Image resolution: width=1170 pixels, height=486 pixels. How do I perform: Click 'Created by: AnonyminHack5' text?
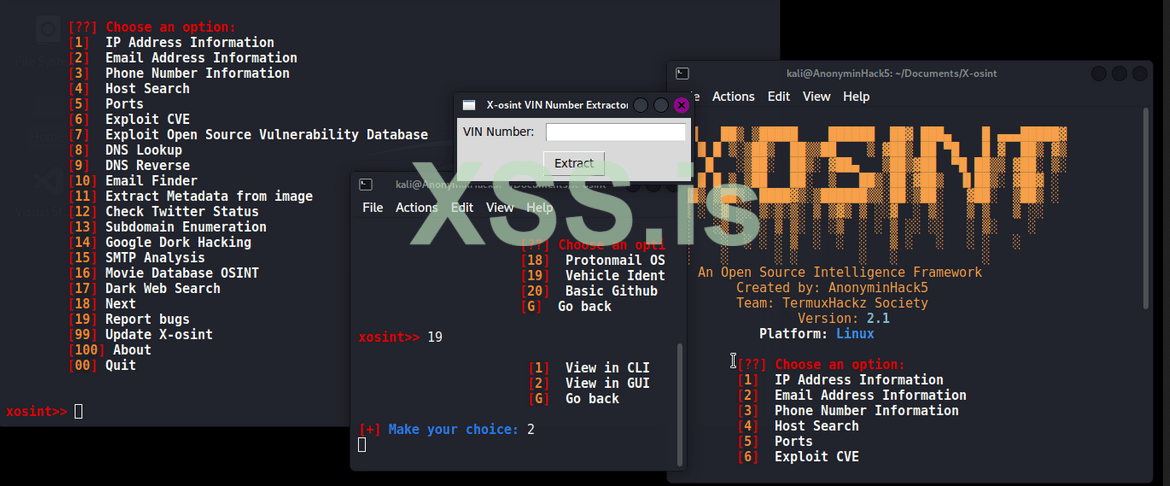coord(832,287)
